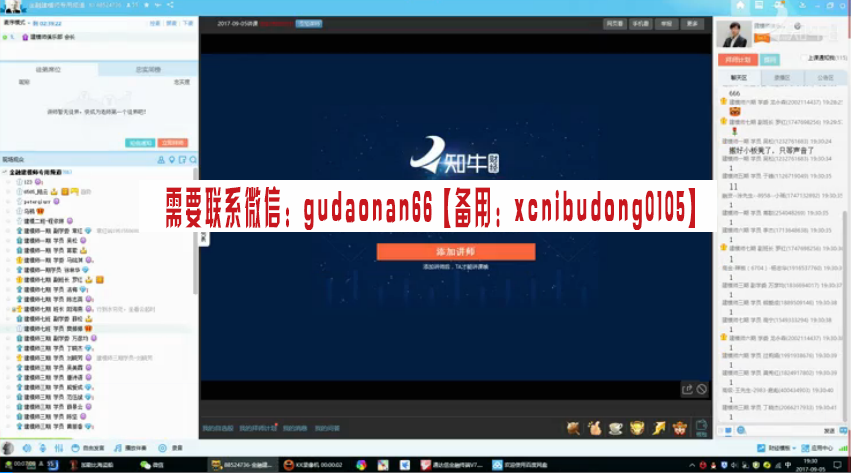This screenshot has width=851, height=473.
Task: Open the first link under the video
Action: tap(218, 429)
